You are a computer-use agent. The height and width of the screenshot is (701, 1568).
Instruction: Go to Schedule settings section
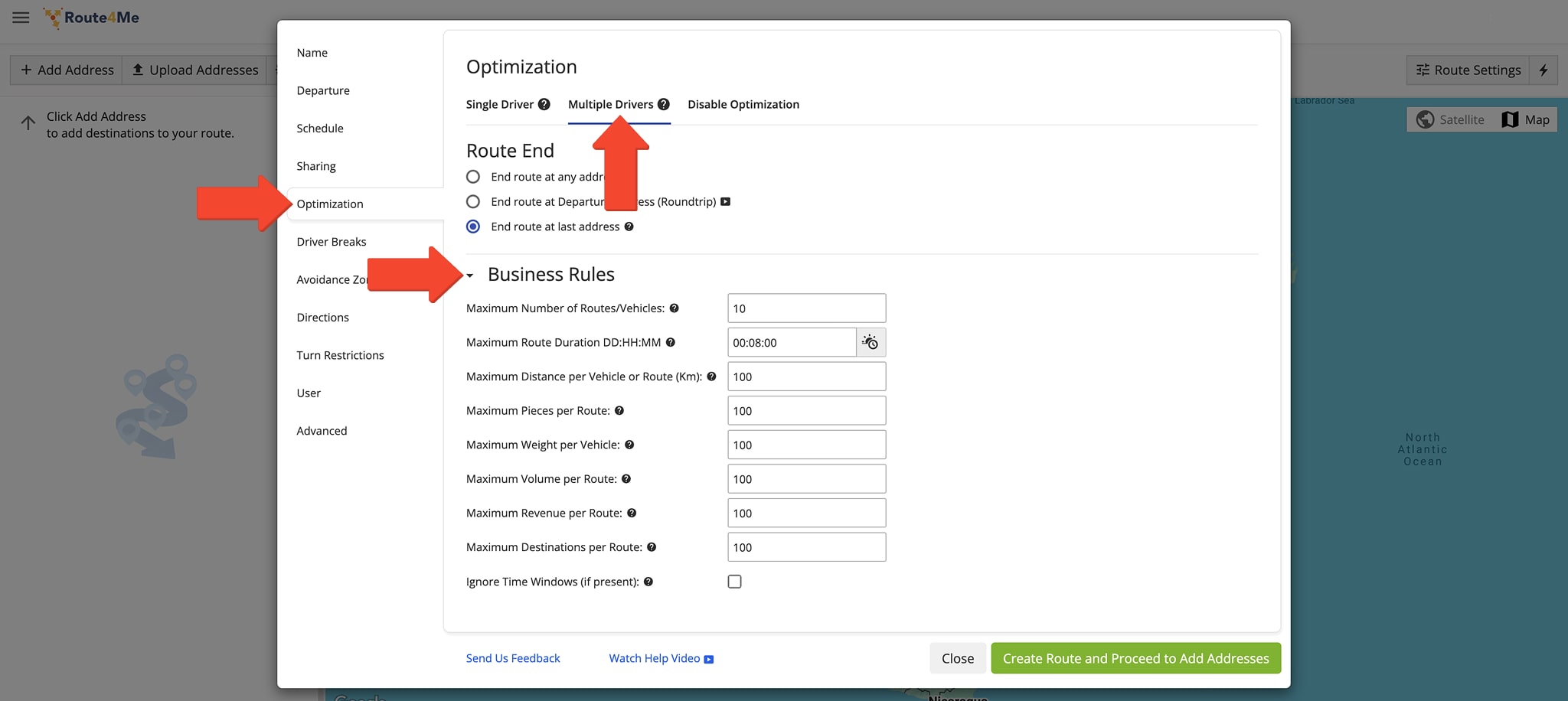[x=320, y=129]
